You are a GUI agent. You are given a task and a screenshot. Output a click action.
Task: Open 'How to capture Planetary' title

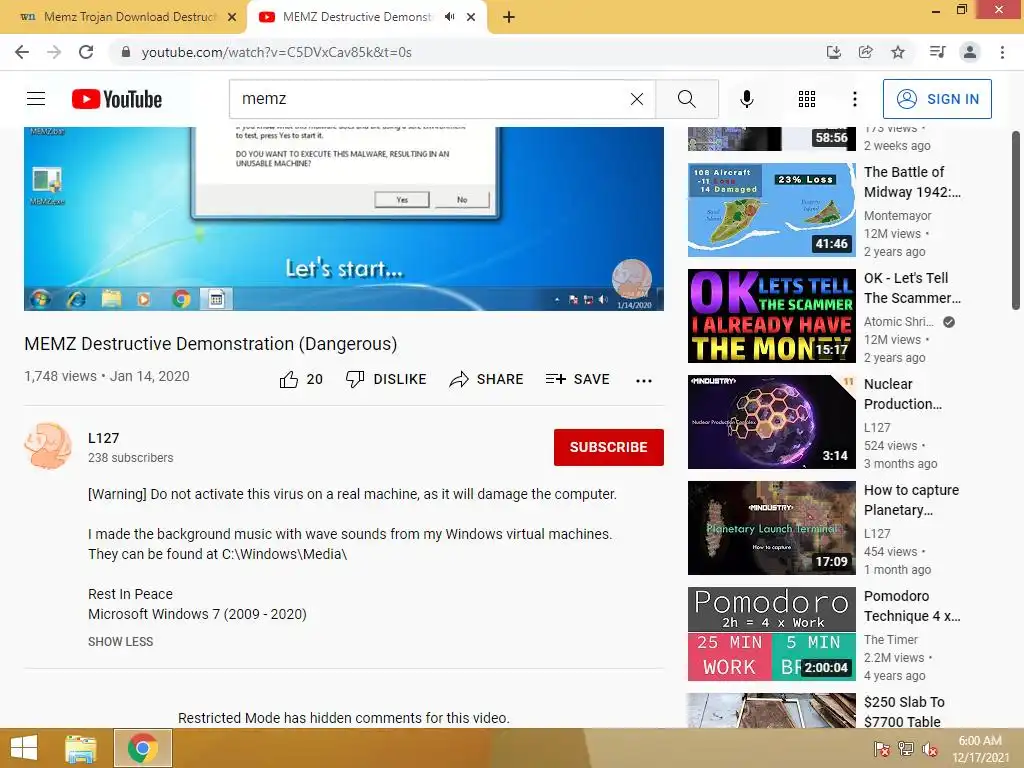912,500
